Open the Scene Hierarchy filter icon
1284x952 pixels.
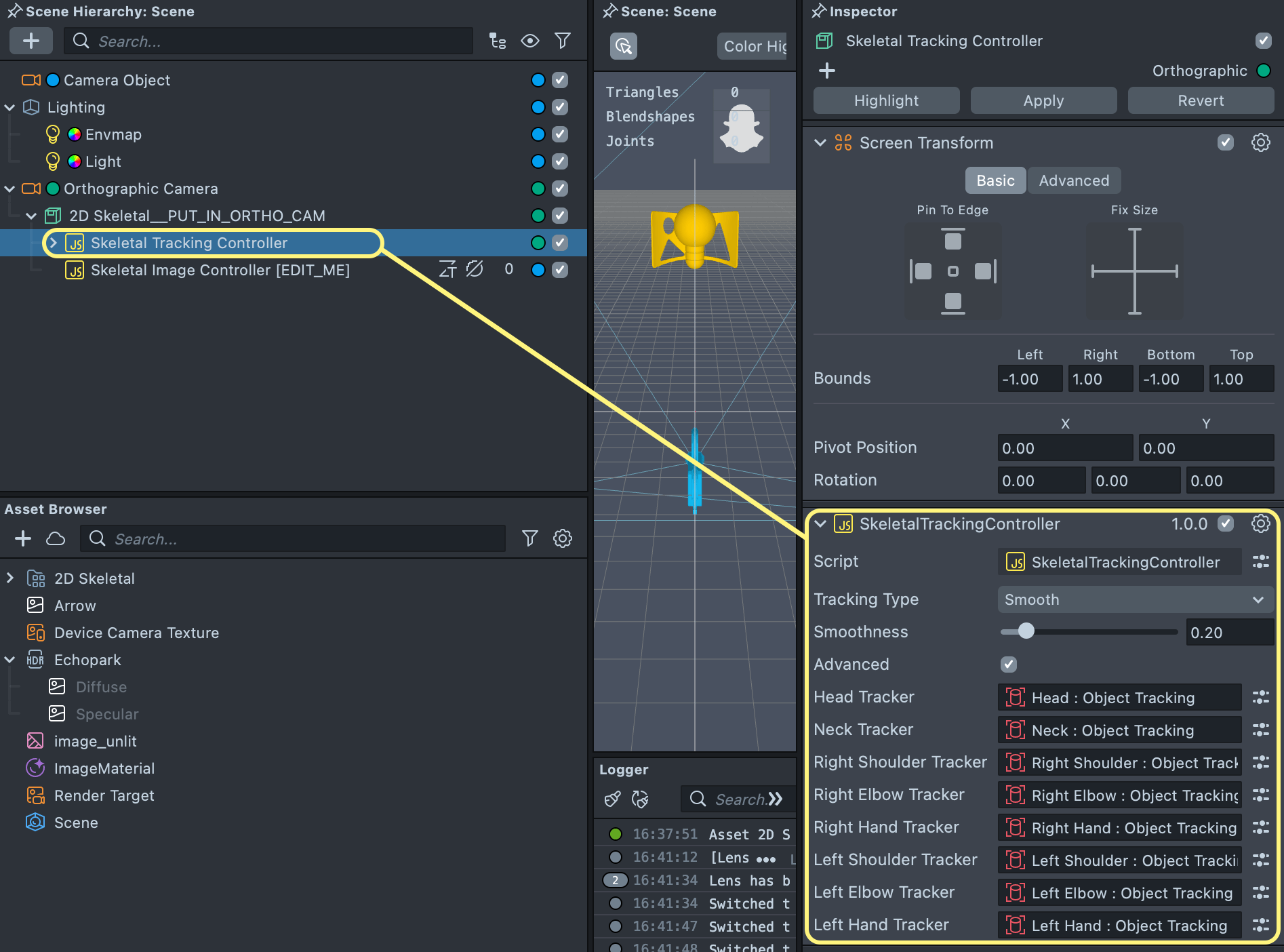tap(562, 41)
